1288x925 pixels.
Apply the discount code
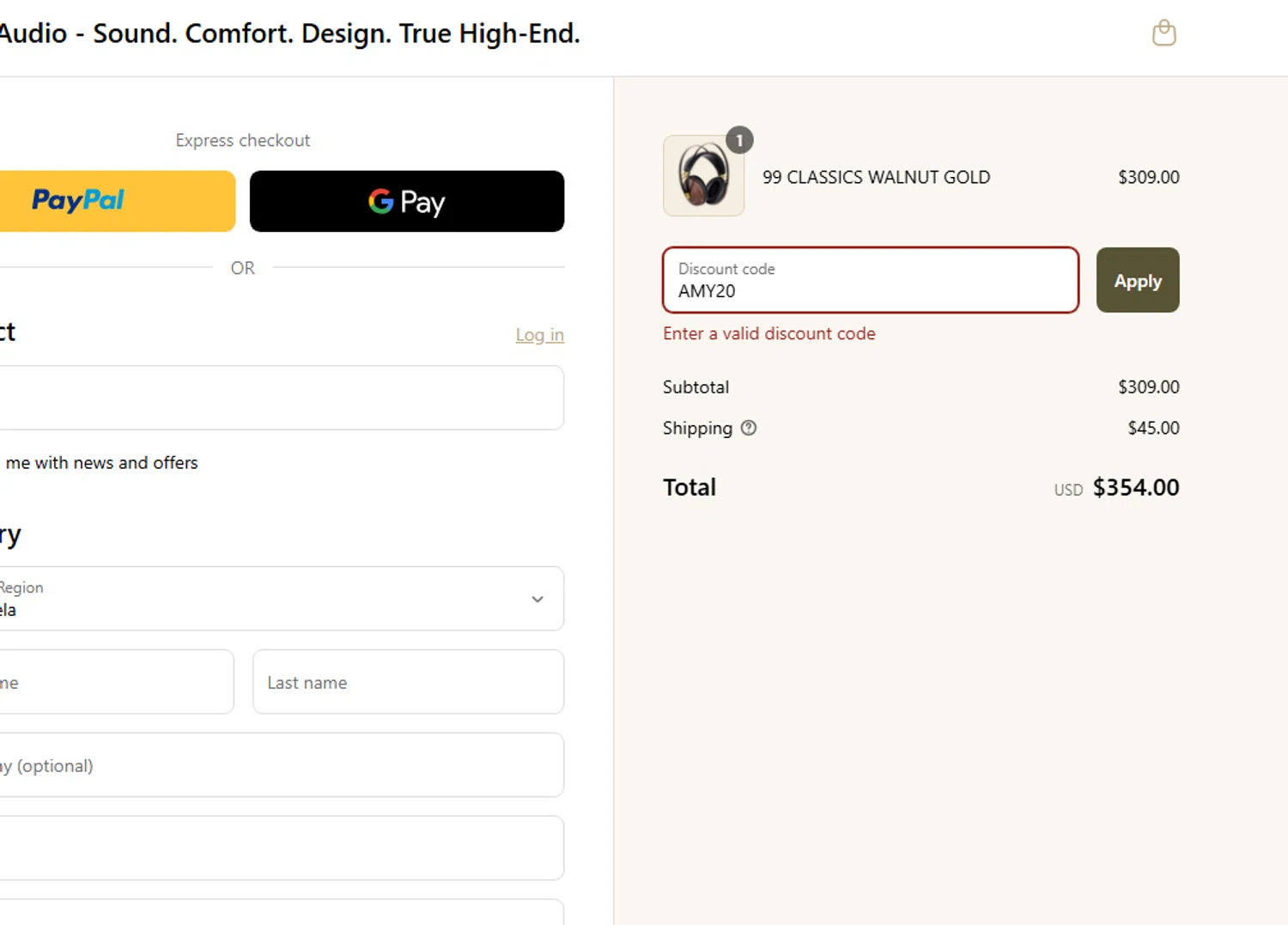[1138, 280]
